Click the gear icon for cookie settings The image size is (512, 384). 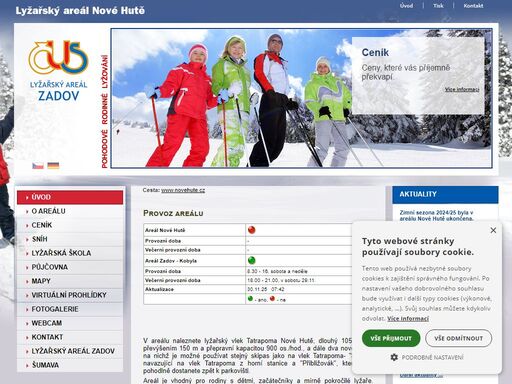(394, 357)
